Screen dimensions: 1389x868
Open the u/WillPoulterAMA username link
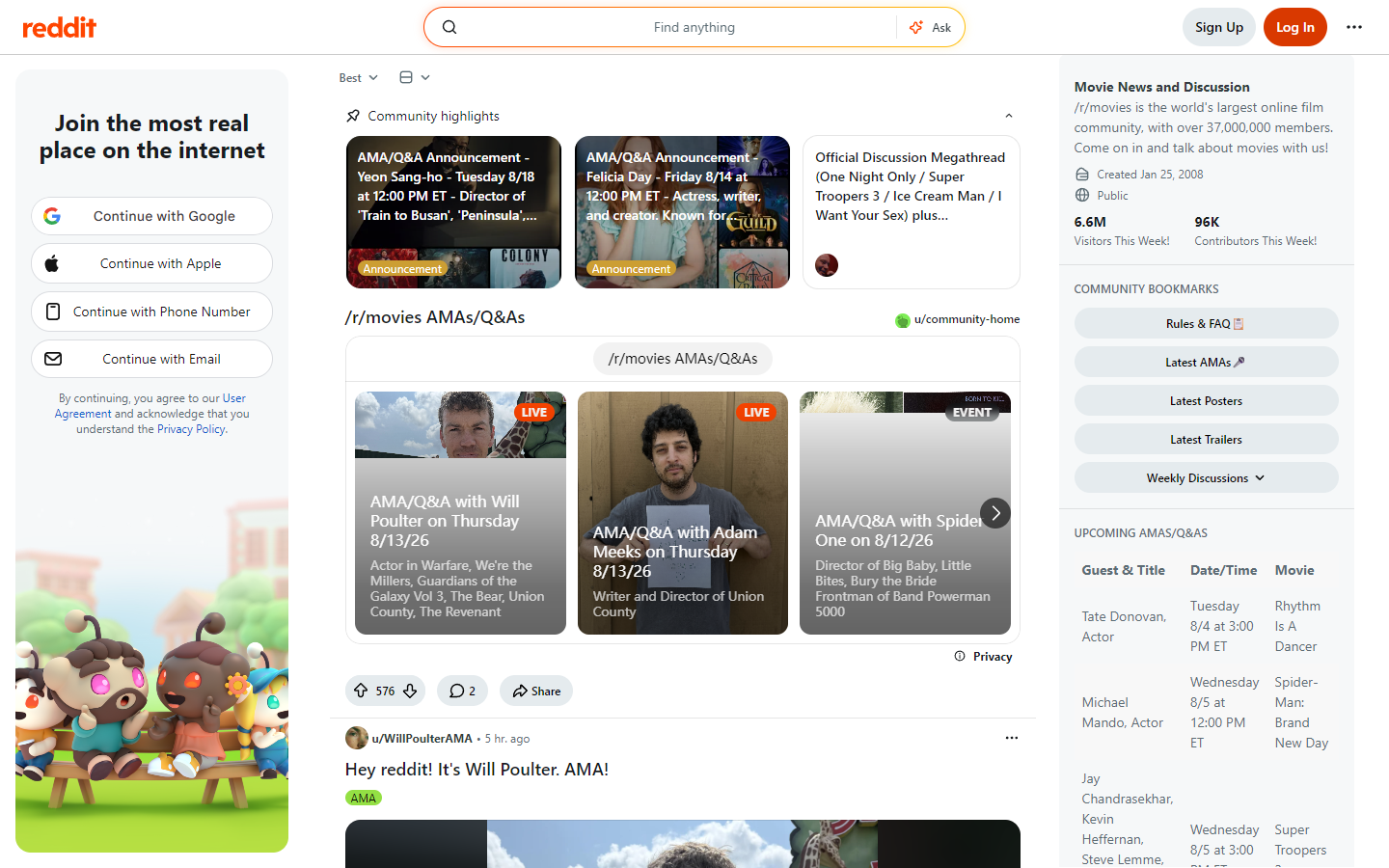tap(422, 739)
